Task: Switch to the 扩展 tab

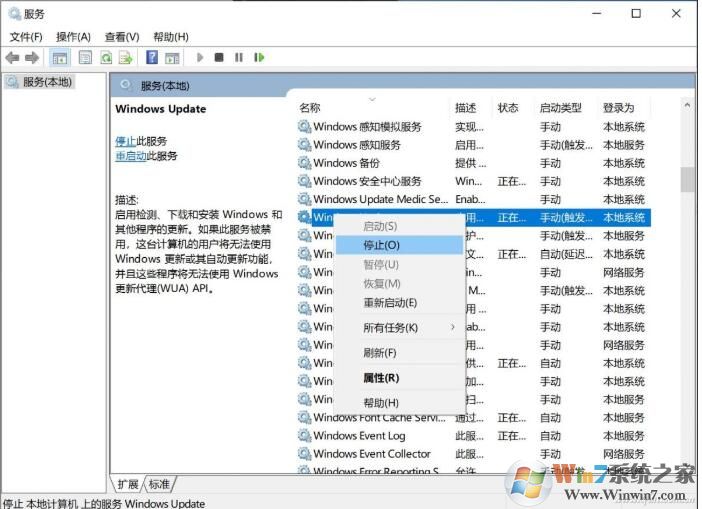Action: (128, 484)
